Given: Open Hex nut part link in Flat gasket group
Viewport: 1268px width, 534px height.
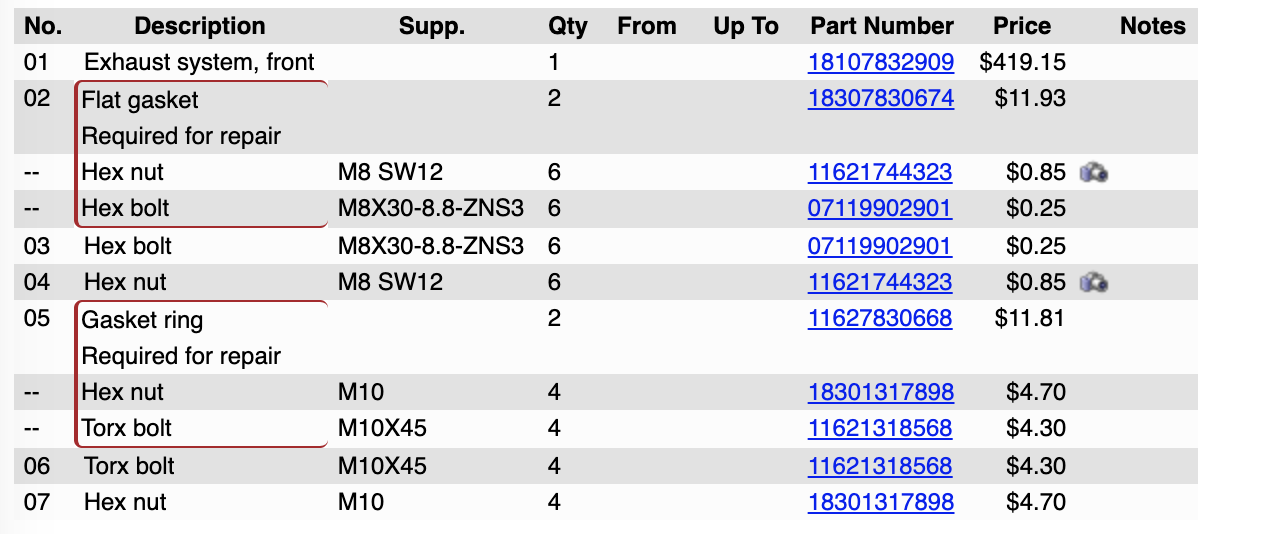Looking at the screenshot, I should pyautogui.click(x=879, y=173).
